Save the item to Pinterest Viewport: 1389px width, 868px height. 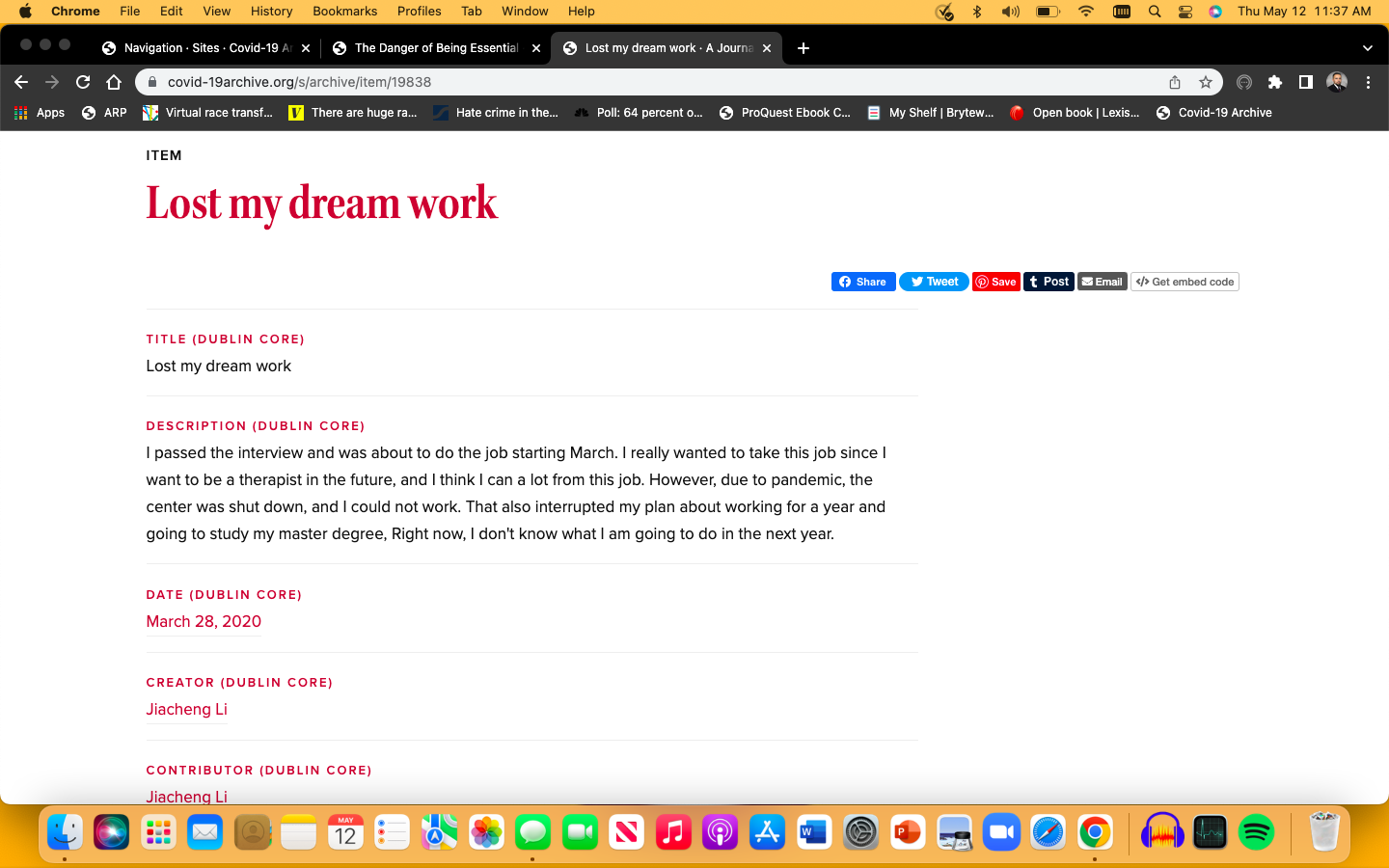[x=995, y=282]
